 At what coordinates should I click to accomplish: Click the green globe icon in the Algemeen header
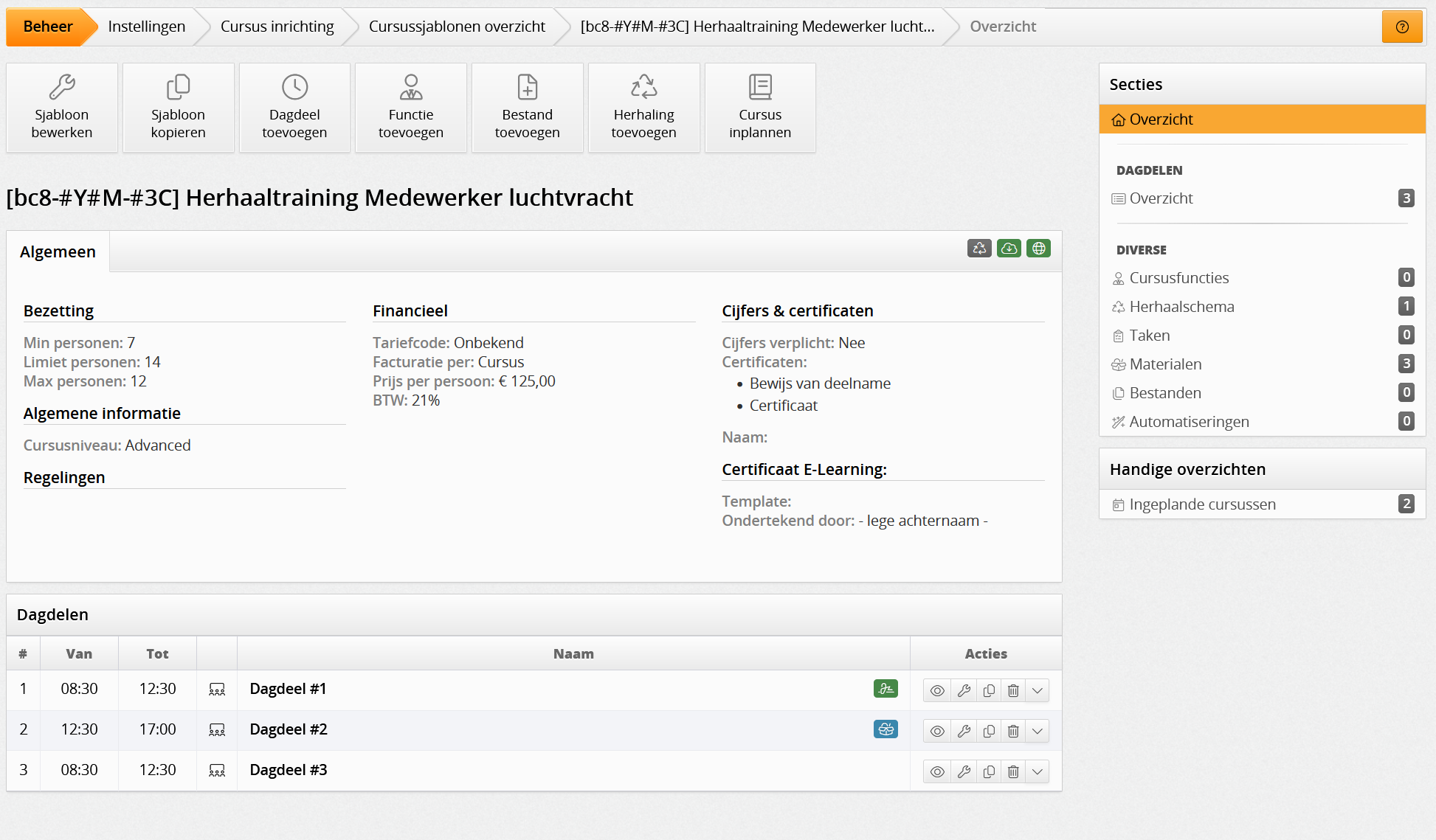(1038, 249)
